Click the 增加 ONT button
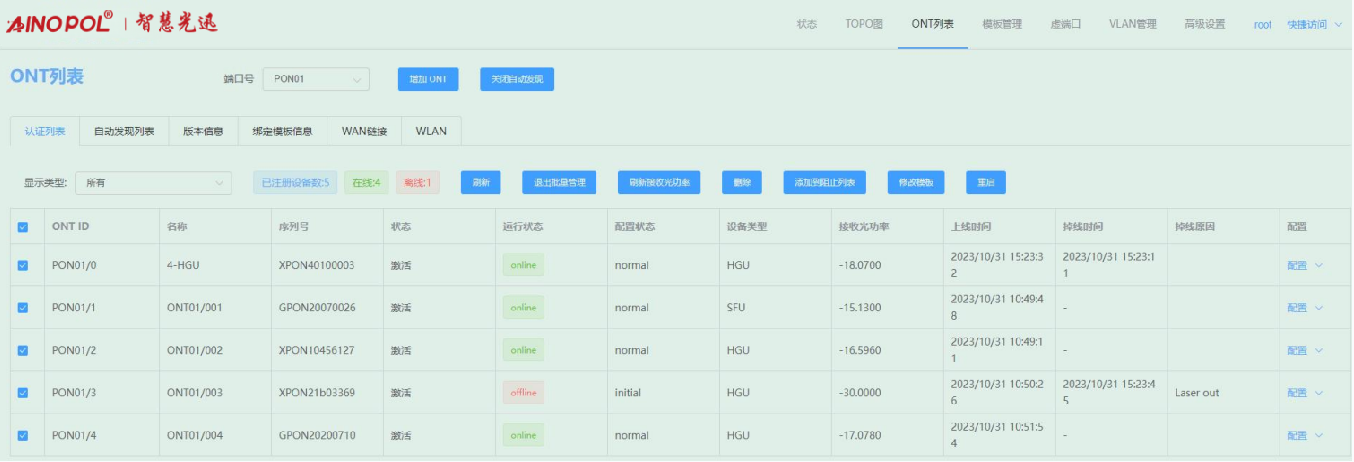Screen dimensions: 1354x462 coord(428,79)
